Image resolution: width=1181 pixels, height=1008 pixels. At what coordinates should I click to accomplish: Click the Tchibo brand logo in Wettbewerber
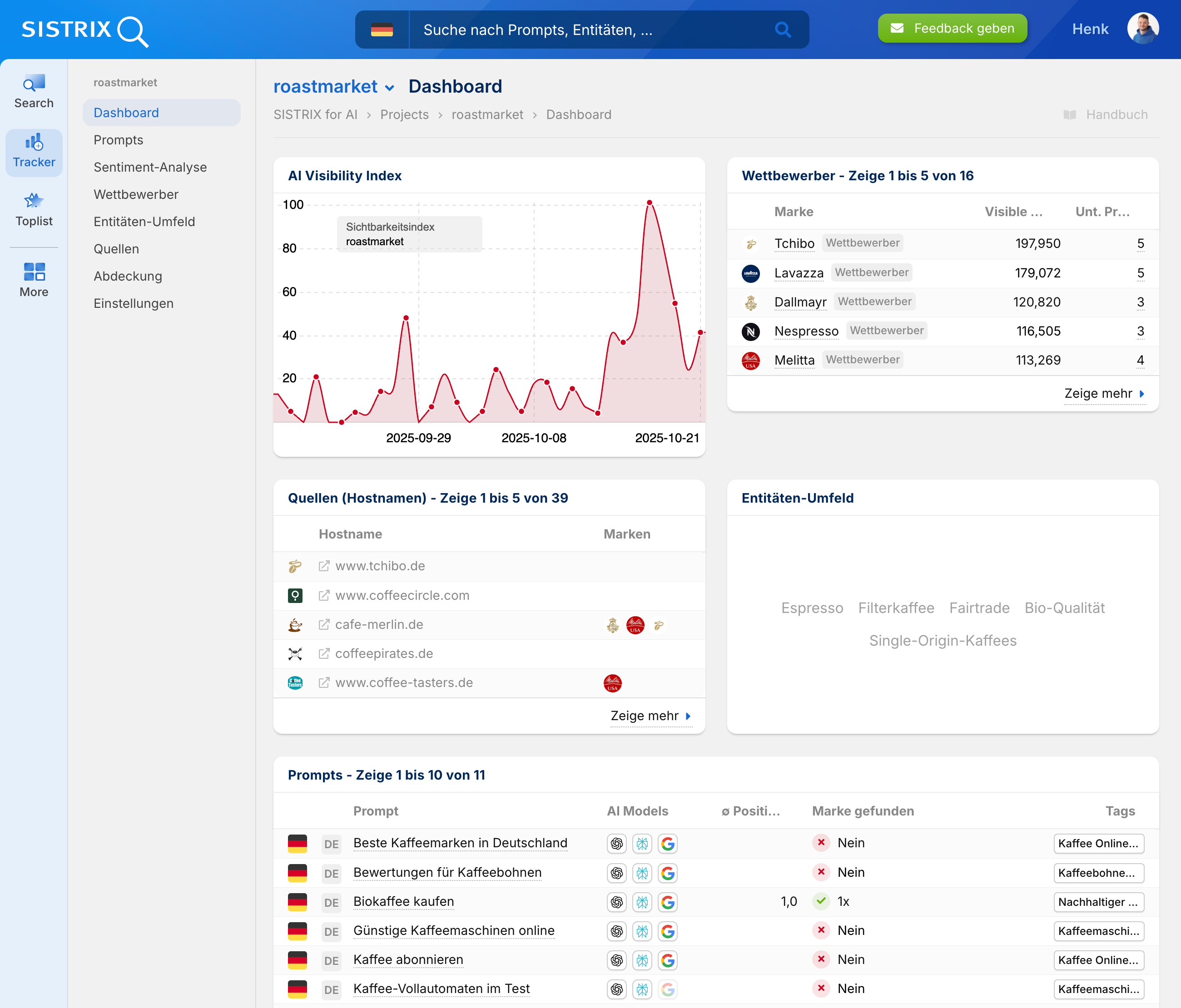click(751, 244)
